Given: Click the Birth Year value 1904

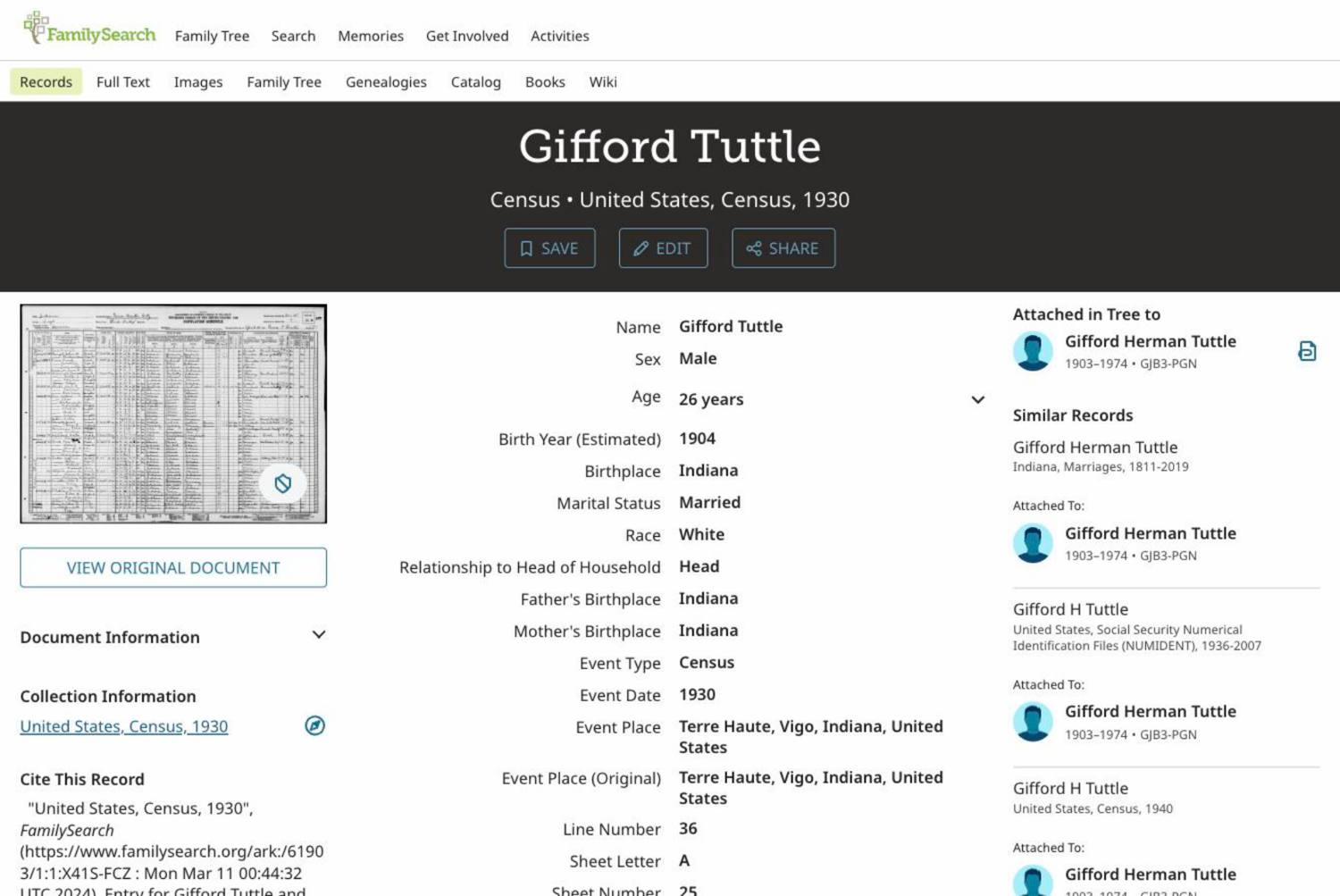Looking at the screenshot, I should click(697, 439).
